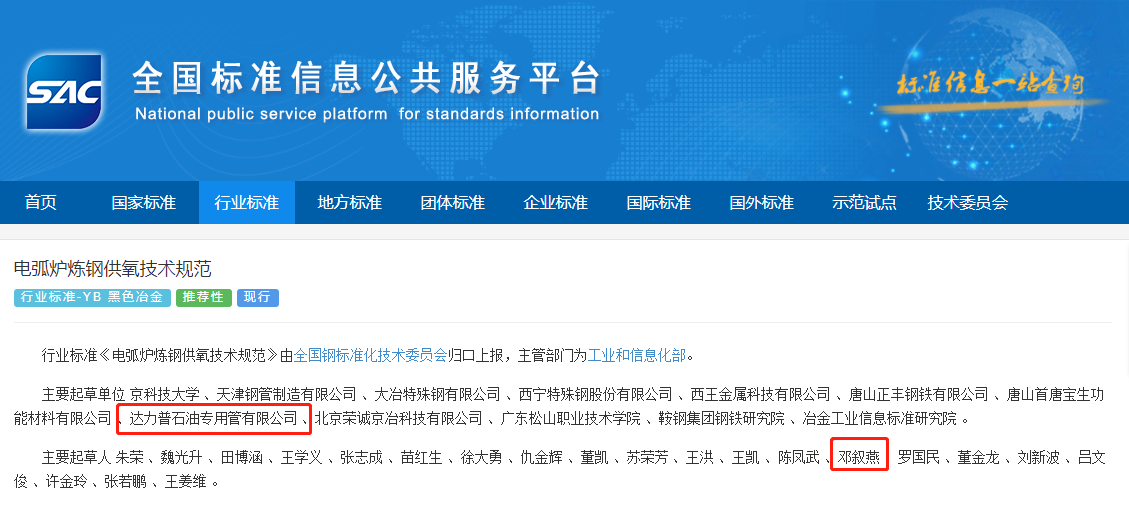Viewport: 1129px width, 517px height.
Task: Click the blue 现行 status badge
Action: coord(258,298)
